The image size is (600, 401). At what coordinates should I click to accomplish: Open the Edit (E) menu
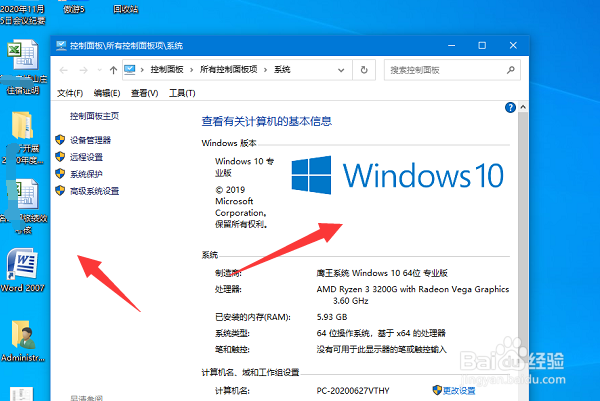[x=107, y=93]
